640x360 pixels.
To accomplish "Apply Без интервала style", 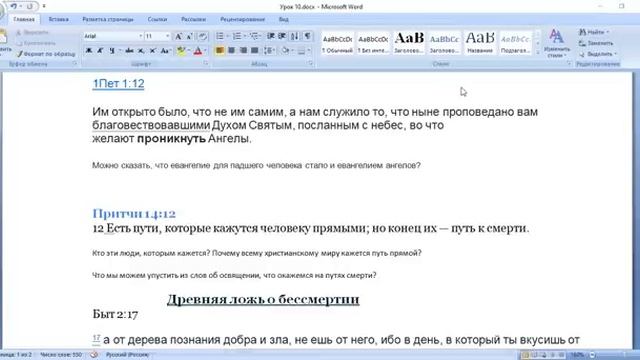I will (373, 43).
